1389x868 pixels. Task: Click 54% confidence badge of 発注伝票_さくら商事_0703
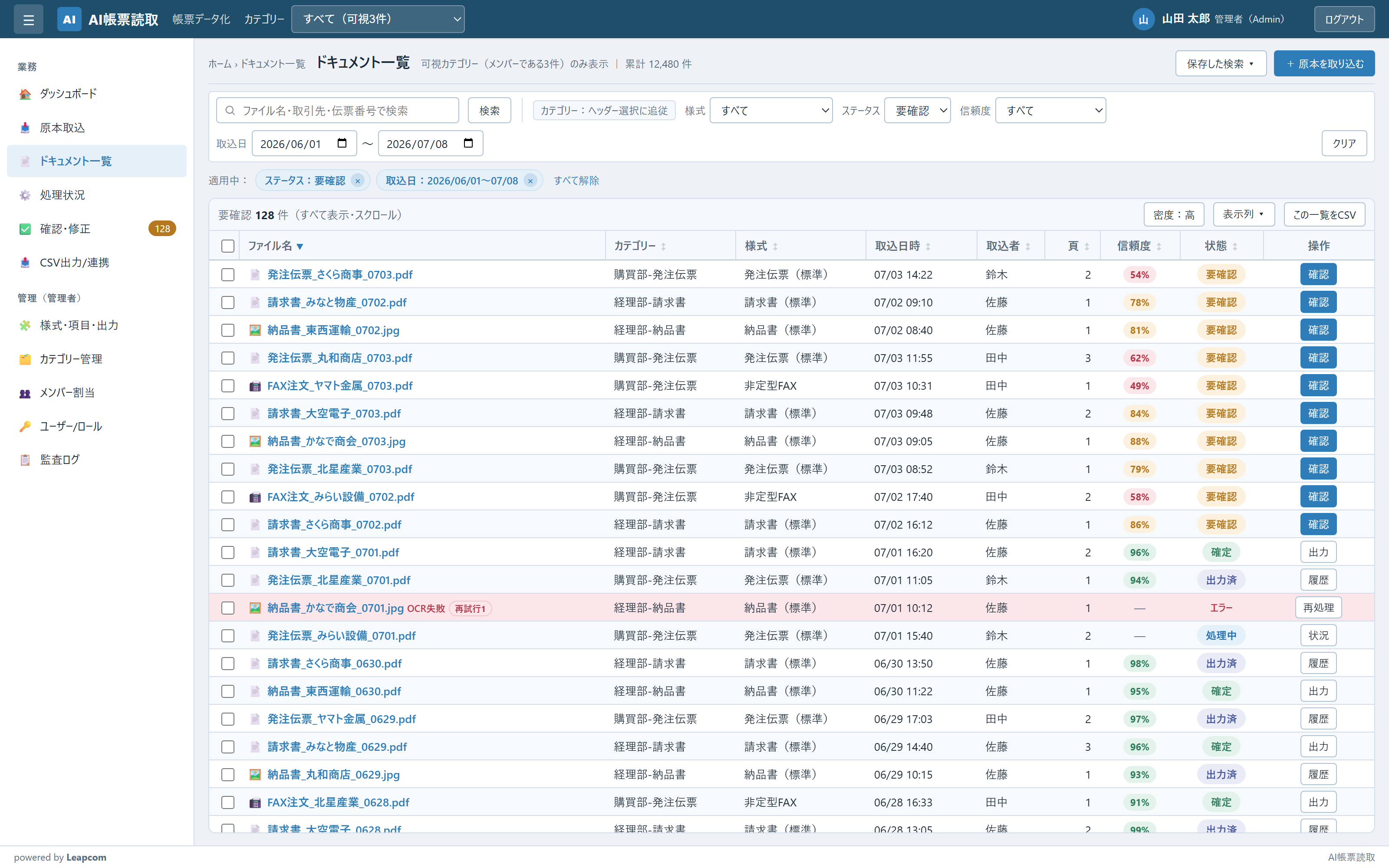[1139, 274]
